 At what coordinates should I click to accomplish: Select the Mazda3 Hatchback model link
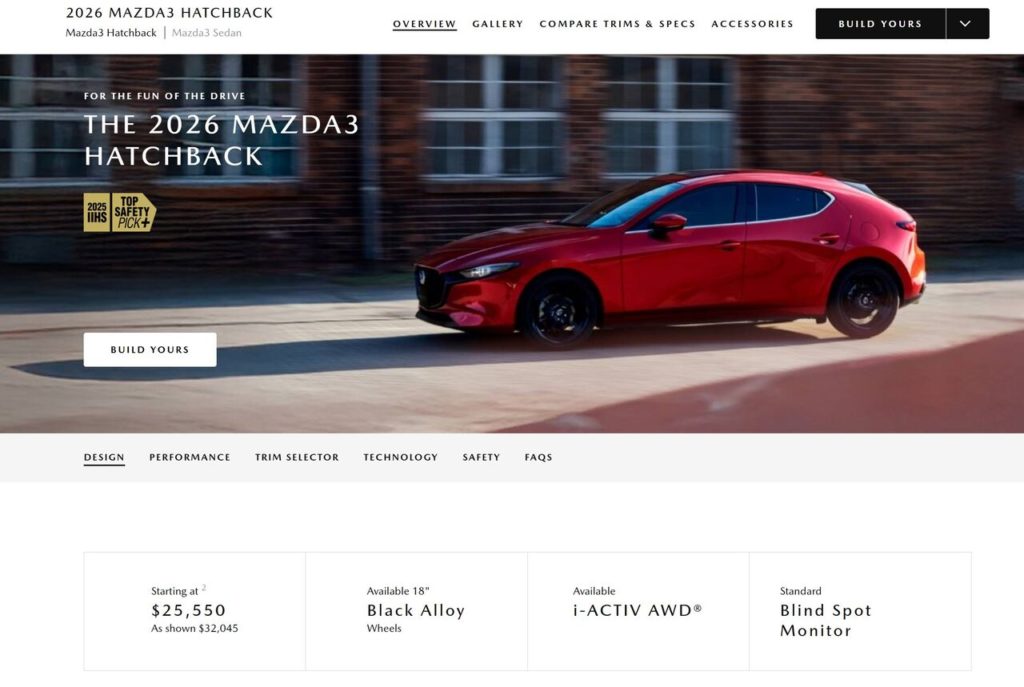tap(111, 33)
